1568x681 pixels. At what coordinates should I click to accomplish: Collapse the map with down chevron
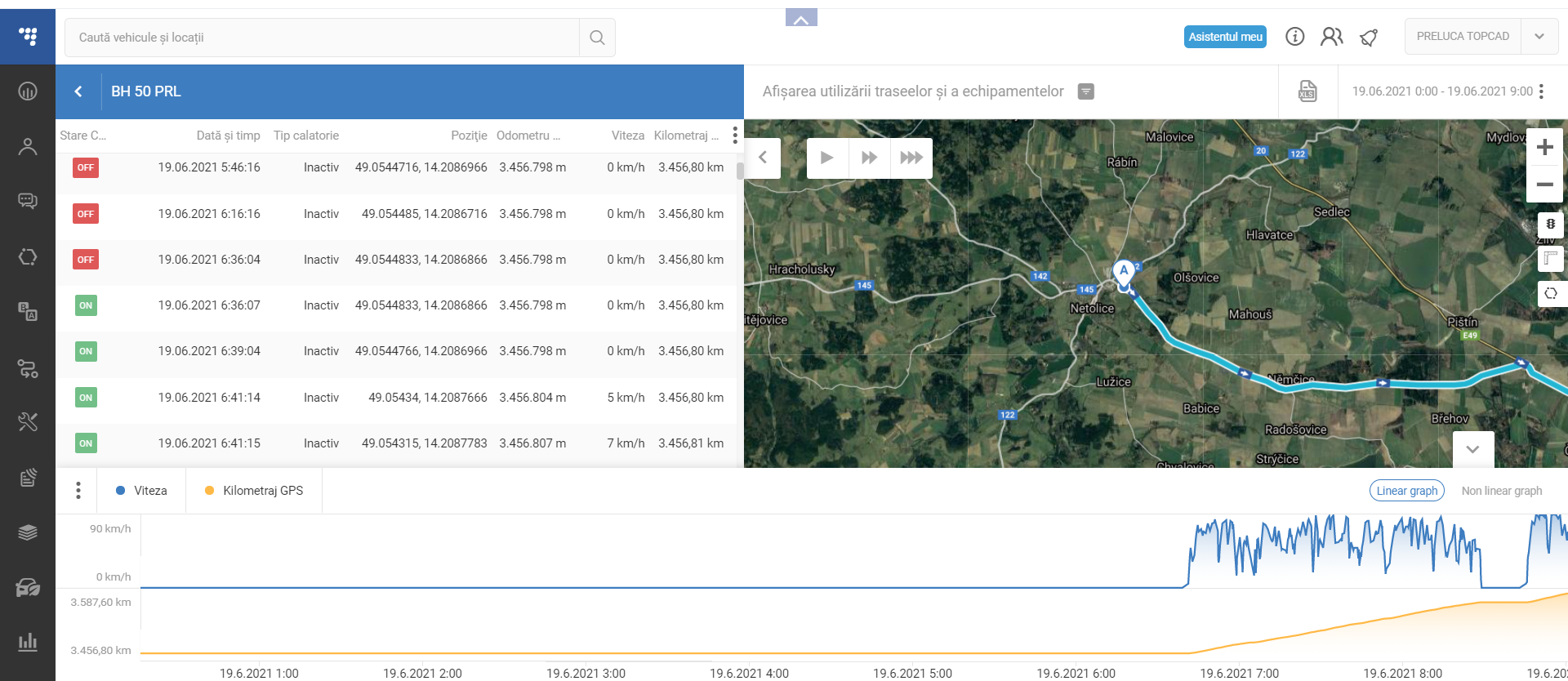(1472, 449)
